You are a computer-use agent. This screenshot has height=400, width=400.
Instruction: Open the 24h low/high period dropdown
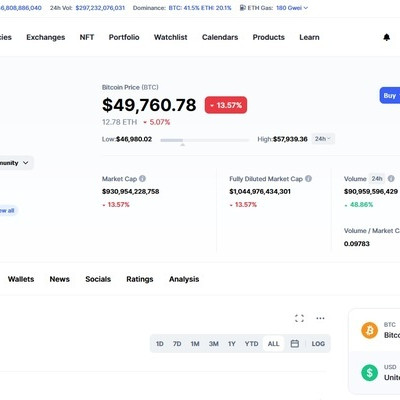[x=323, y=139]
